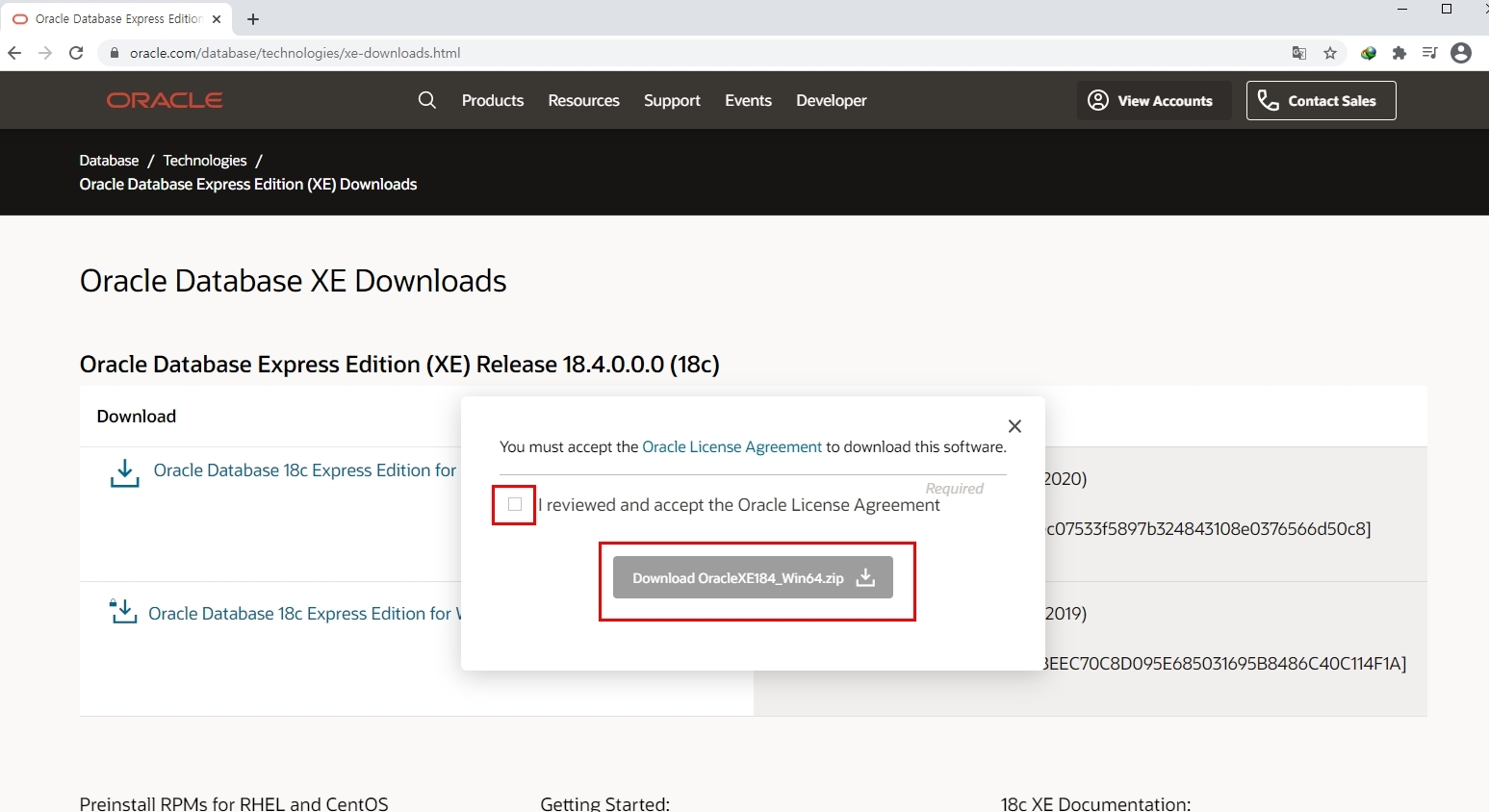This screenshot has width=1489, height=812.
Task: Click download icon beside first 18c Express Edition link
Action: (124, 472)
